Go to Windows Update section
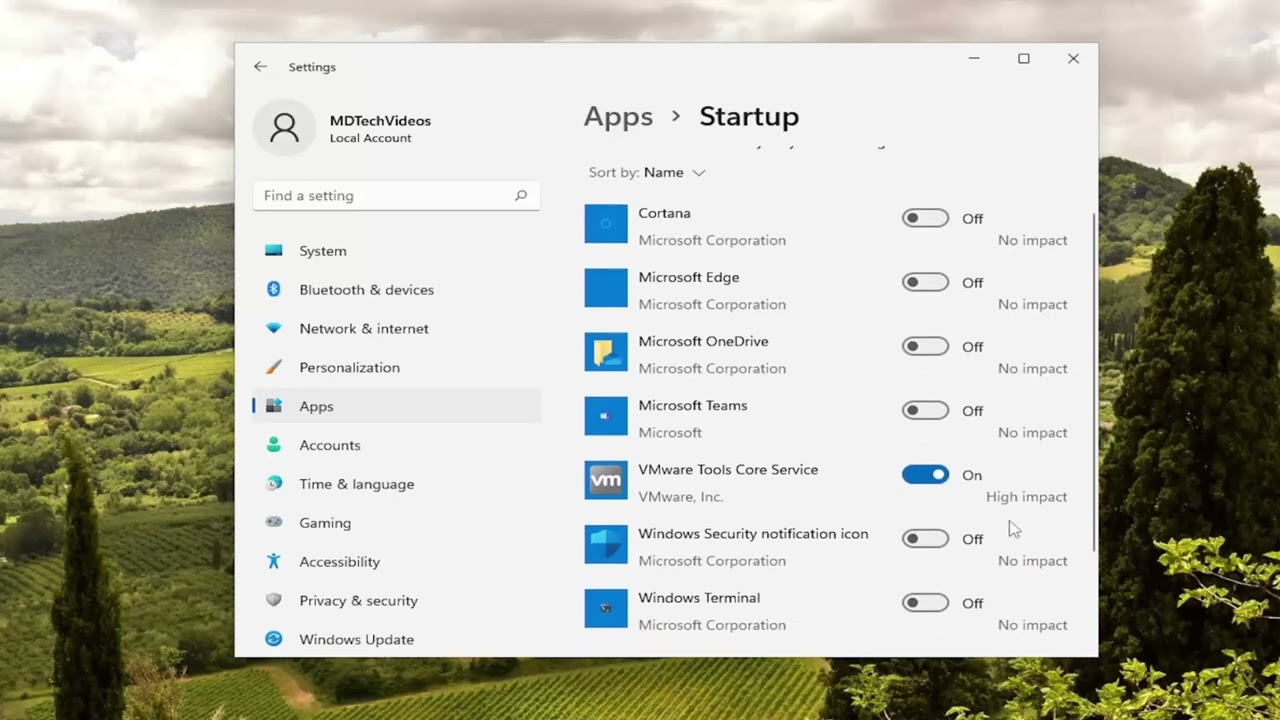 356,640
